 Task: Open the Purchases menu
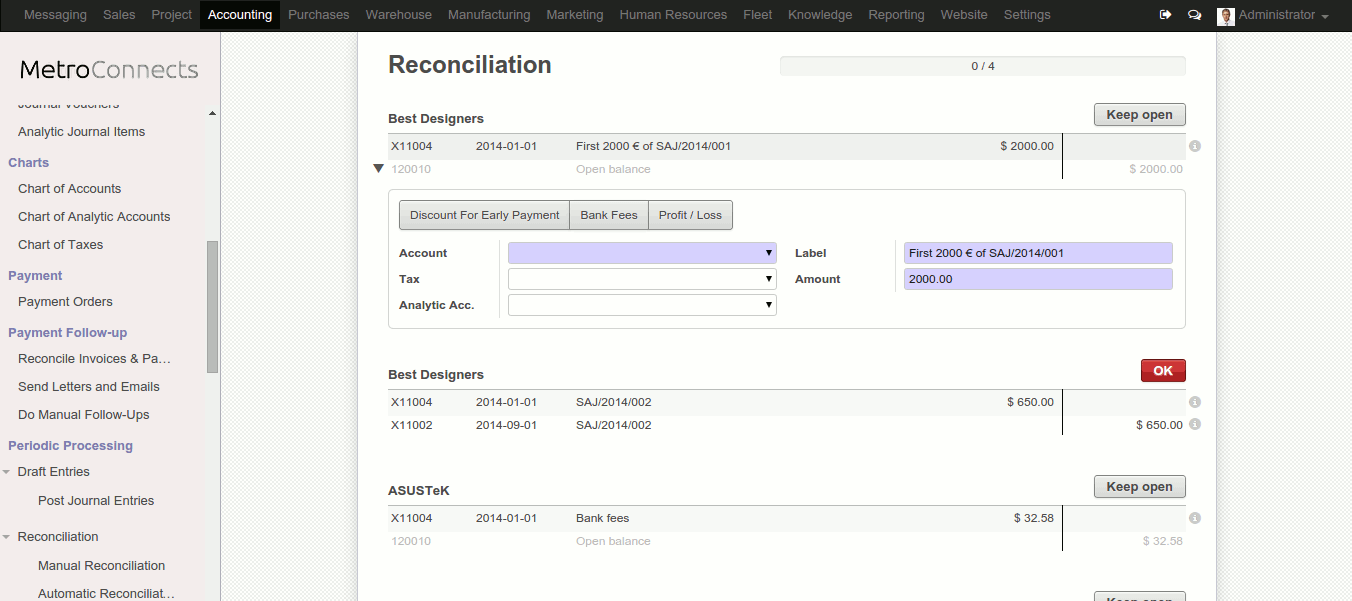pos(318,15)
